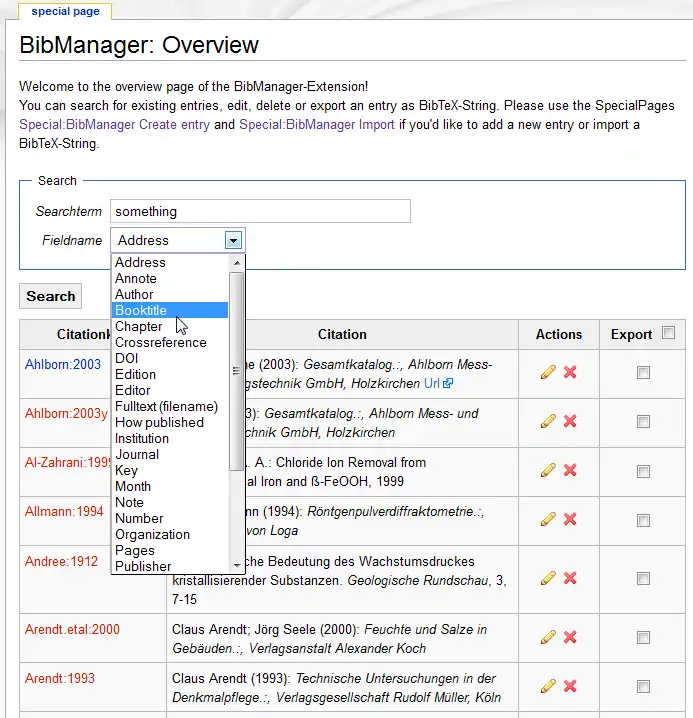This screenshot has width=693, height=718.
Task: Delete the Al-Zahrani:1999 entry with red X
Action: 570,469
